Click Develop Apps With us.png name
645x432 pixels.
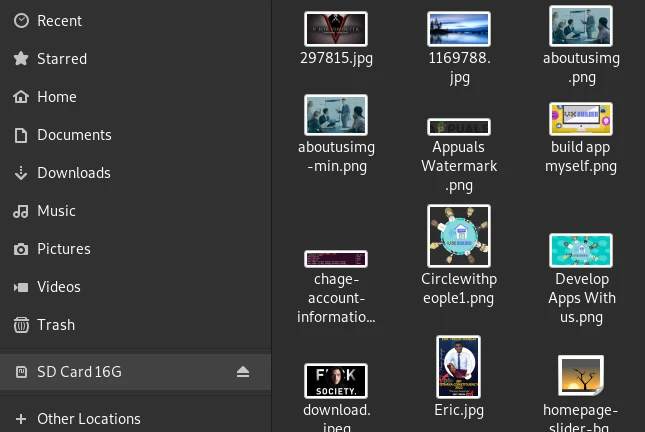[x=582, y=298]
